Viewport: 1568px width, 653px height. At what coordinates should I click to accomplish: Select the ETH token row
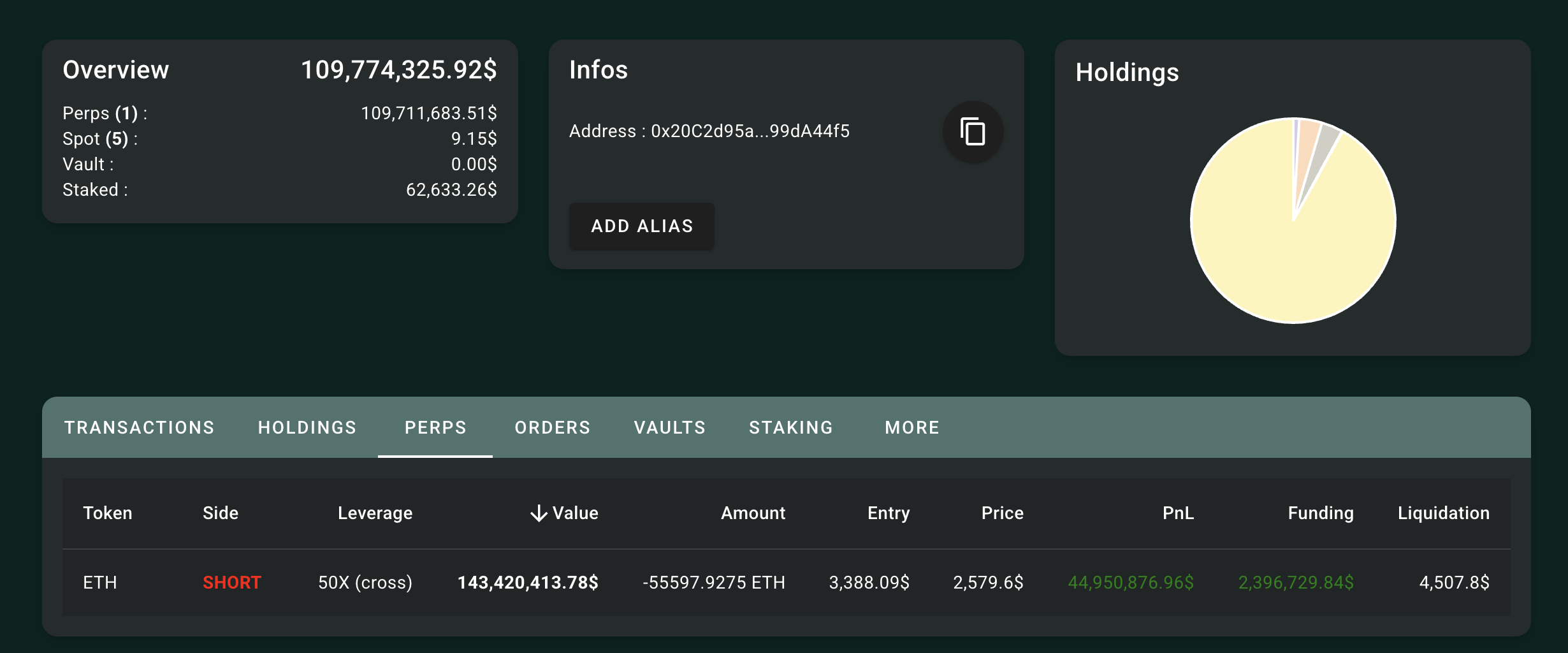coord(786,582)
